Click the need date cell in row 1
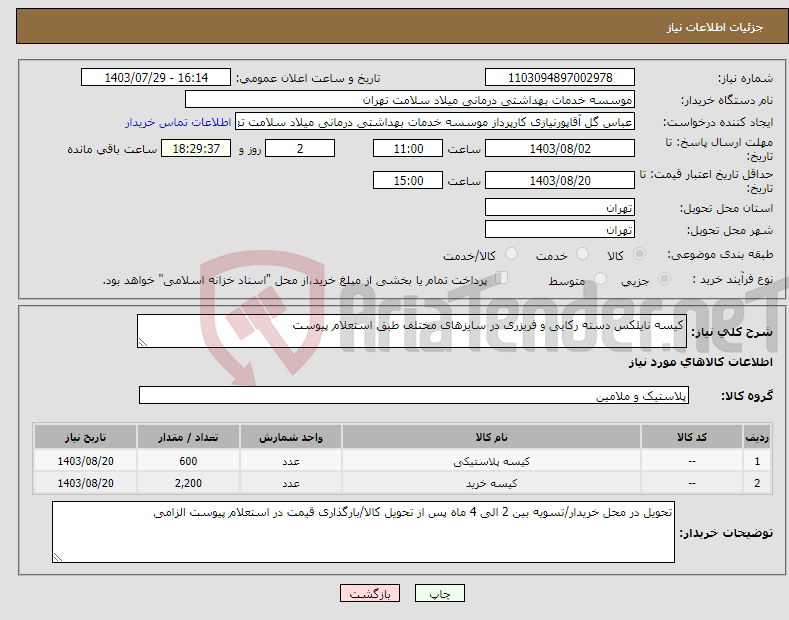Image resolution: width=789 pixels, height=620 pixels. coord(86,461)
